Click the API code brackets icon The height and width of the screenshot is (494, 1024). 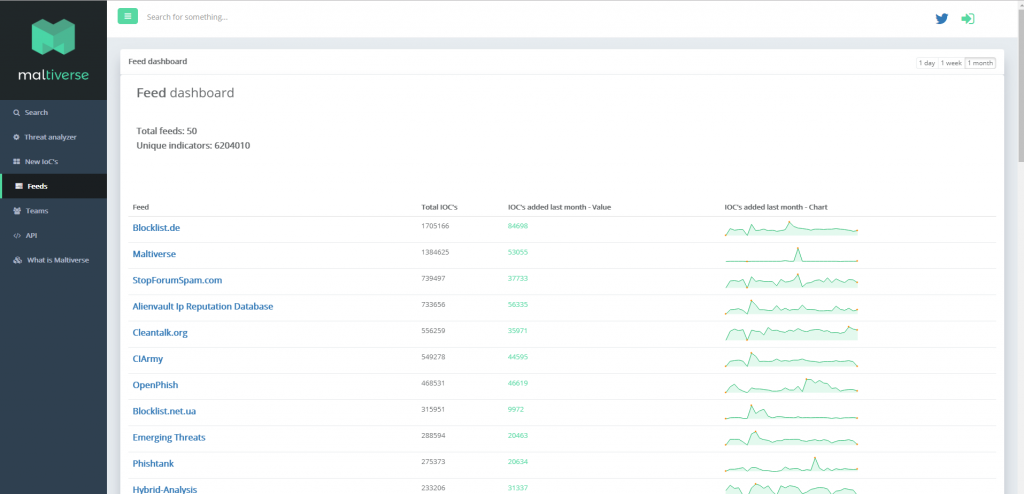pyautogui.click(x=17, y=235)
